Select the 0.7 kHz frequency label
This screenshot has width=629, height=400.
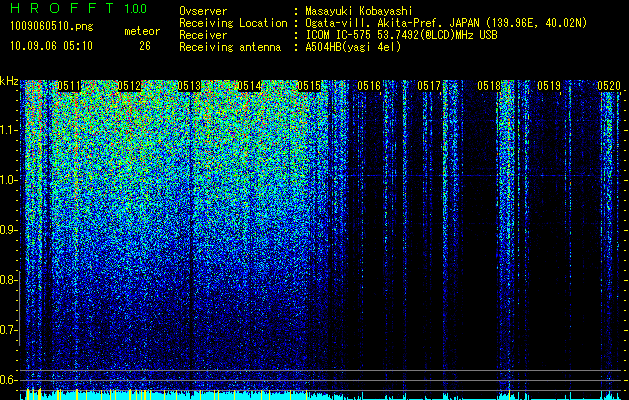pyautogui.click(x=9, y=330)
